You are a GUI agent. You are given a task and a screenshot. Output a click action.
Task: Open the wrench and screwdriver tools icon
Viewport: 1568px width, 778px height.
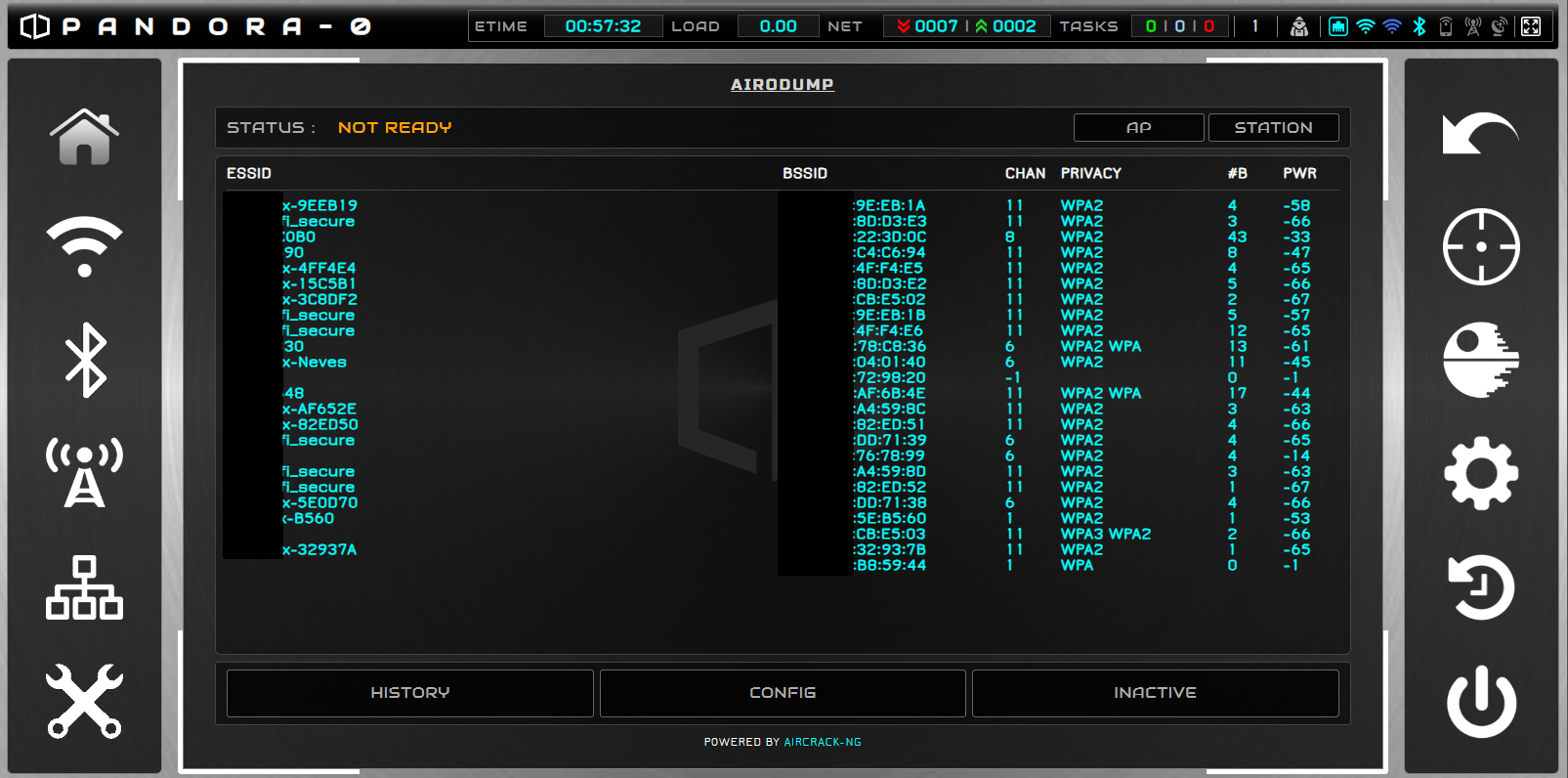[x=85, y=701]
